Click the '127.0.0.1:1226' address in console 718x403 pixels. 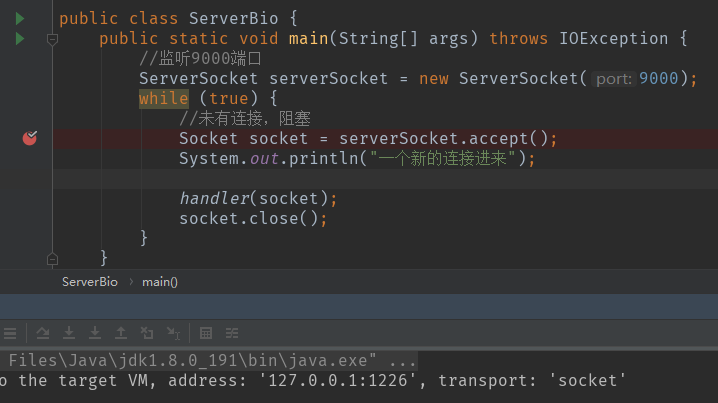pyautogui.click(x=337, y=381)
